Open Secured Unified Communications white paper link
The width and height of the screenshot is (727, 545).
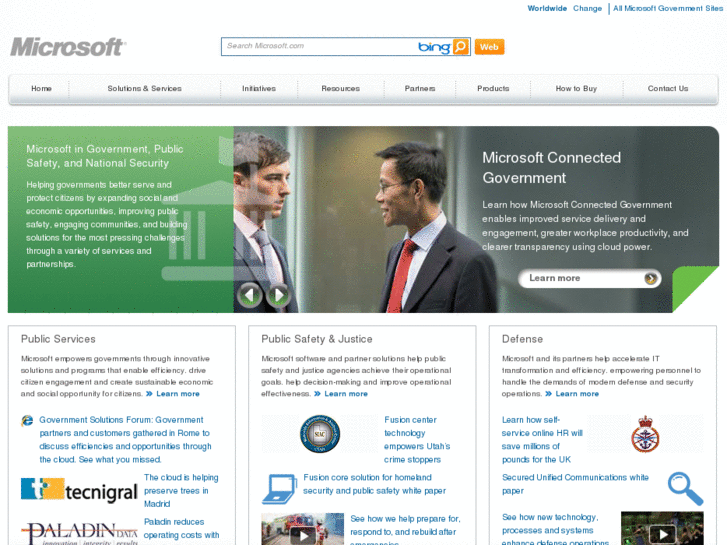pyautogui.click(x=575, y=484)
